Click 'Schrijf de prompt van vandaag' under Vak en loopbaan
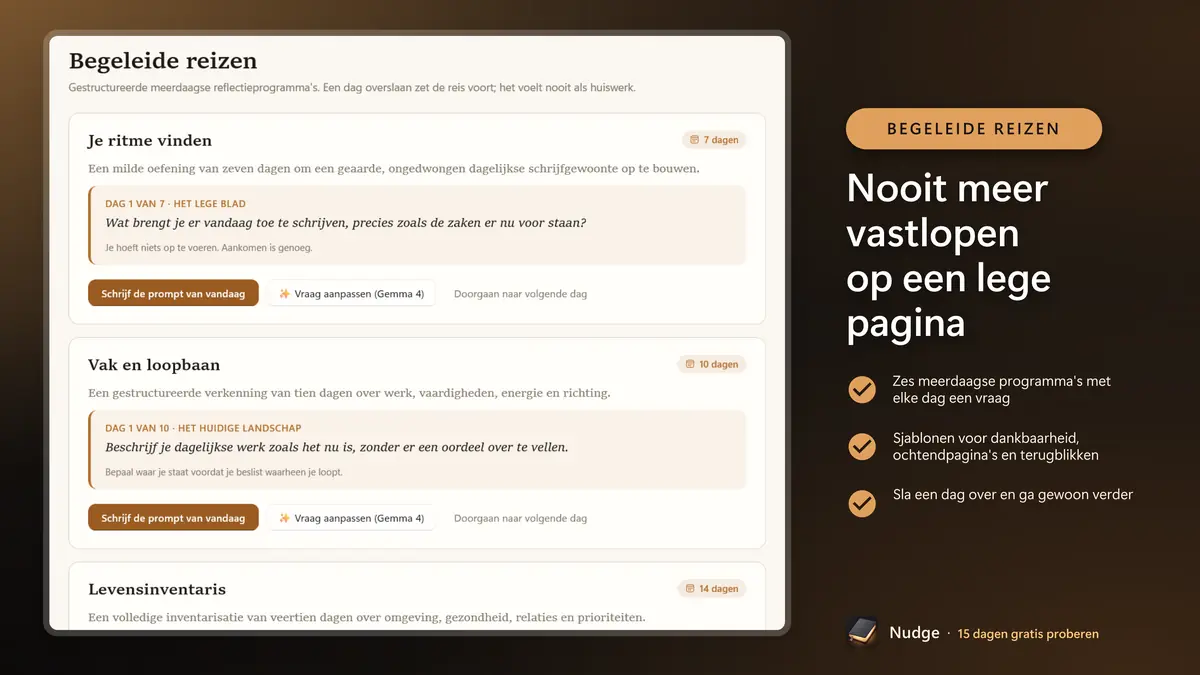 tap(173, 518)
